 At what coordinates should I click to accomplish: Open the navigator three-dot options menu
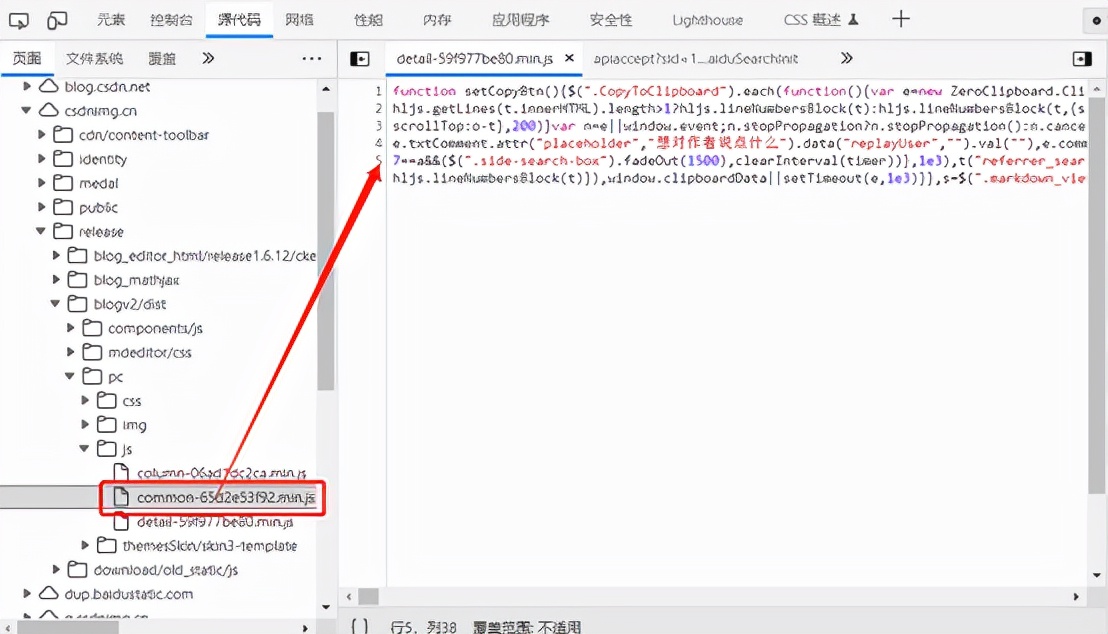pyautogui.click(x=312, y=59)
